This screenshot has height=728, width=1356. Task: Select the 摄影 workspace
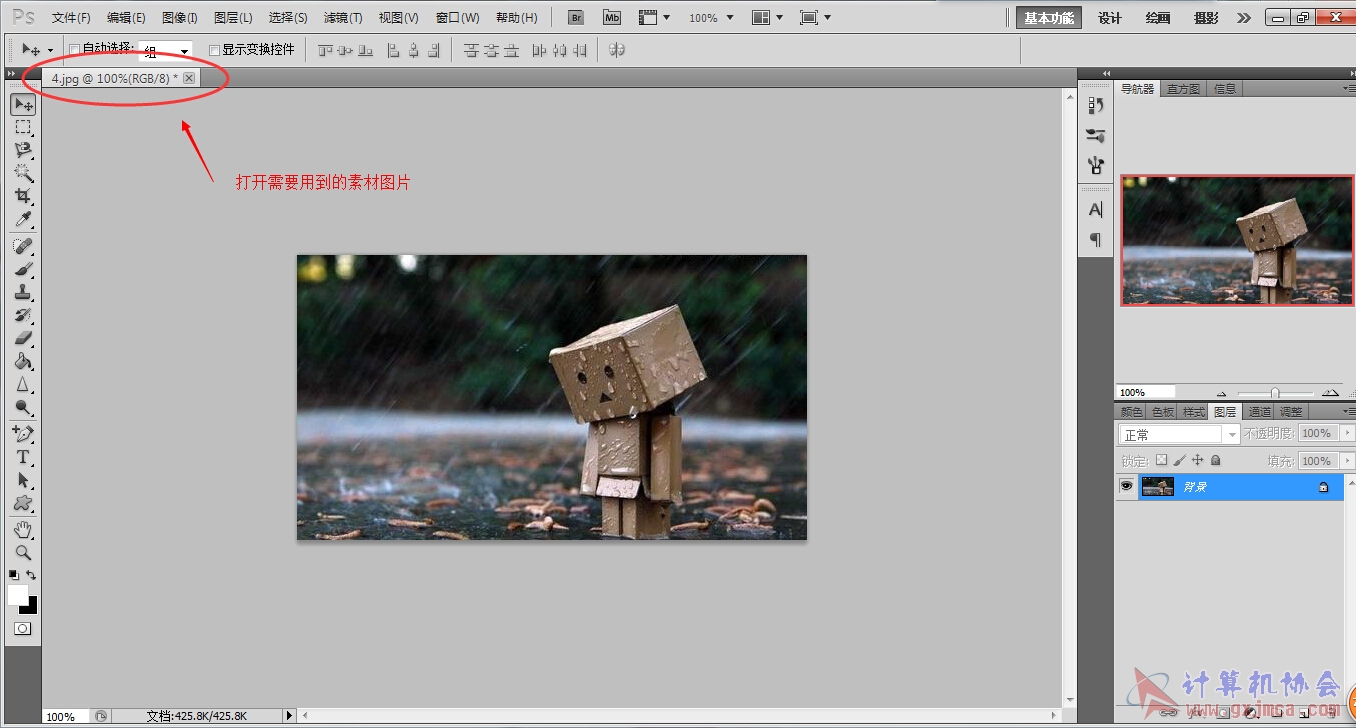1206,18
